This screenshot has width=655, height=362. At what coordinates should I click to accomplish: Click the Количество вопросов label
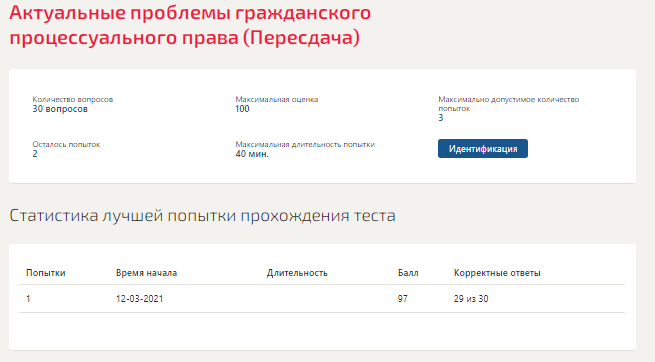click(x=73, y=99)
